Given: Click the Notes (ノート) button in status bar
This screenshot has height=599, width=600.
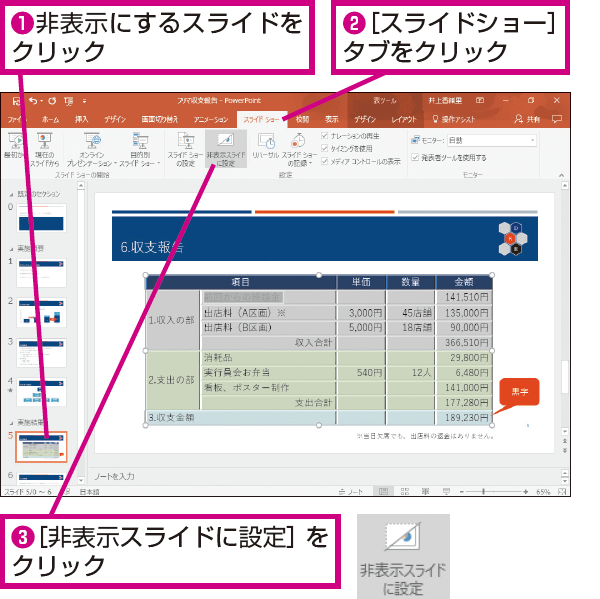Looking at the screenshot, I should point(351,492).
